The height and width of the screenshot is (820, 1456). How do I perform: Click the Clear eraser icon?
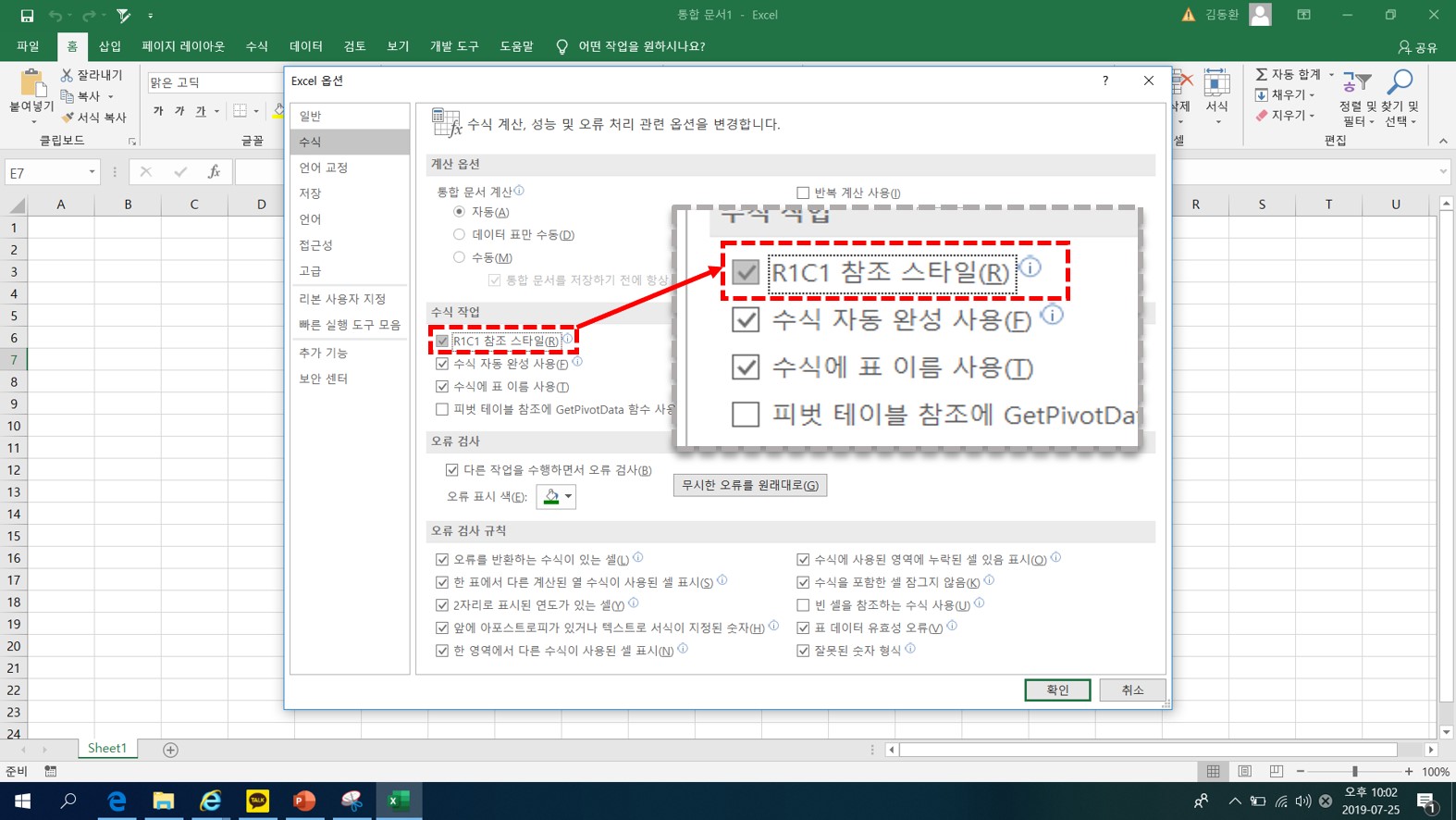coord(1261,116)
